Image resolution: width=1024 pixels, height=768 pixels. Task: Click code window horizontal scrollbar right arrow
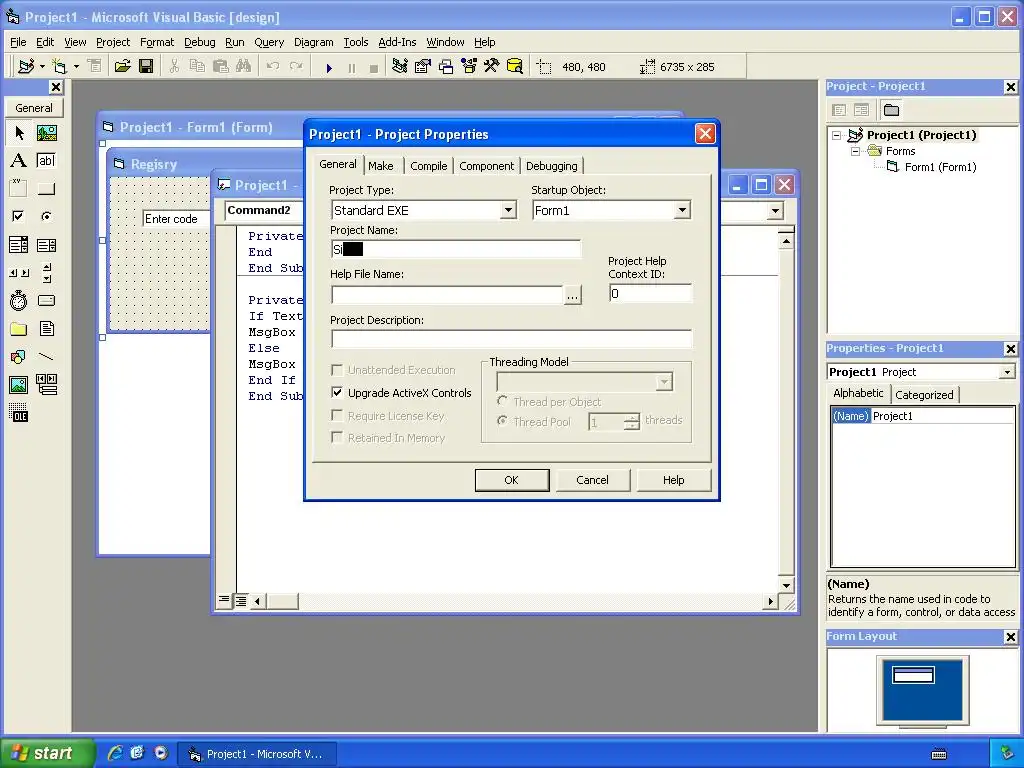pyautogui.click(x=771, y=601)
